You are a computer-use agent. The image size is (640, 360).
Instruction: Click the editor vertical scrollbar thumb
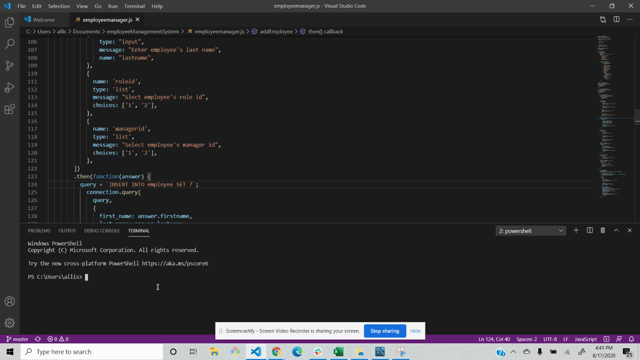[x=637, y=116]
